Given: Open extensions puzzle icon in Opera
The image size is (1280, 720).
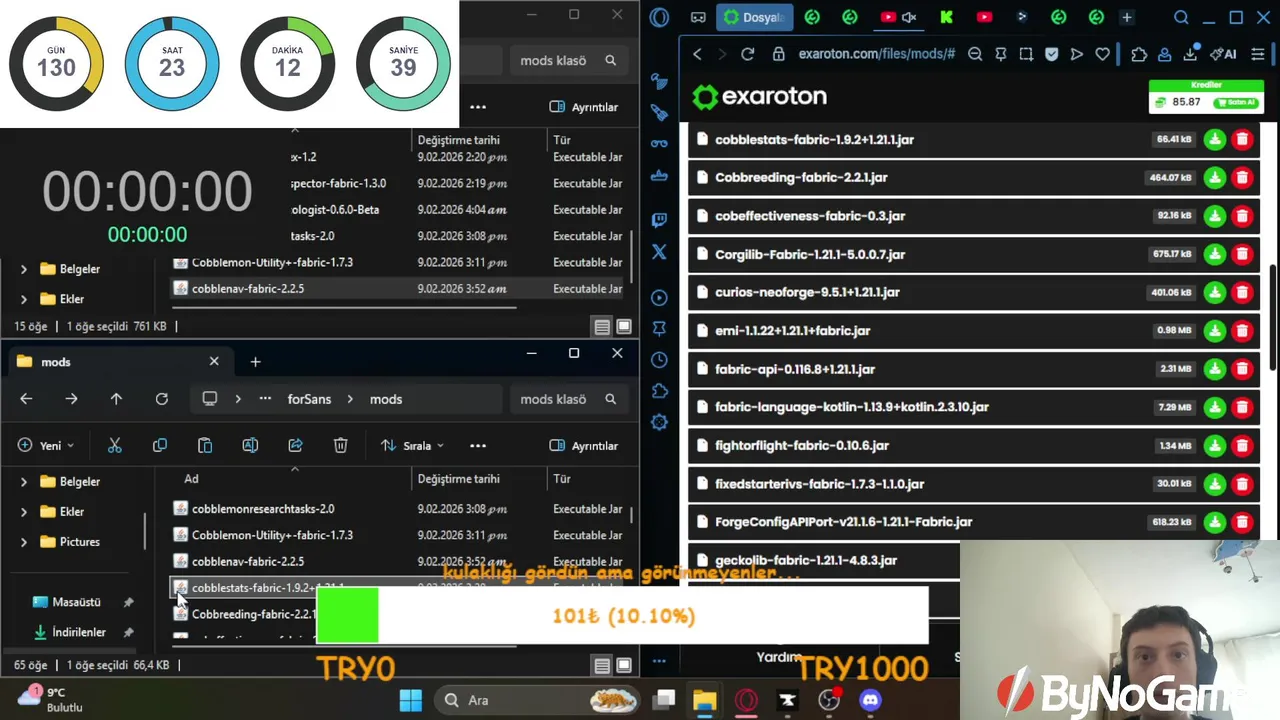Looking at the screenshot, I should [x=1139, y=54].
